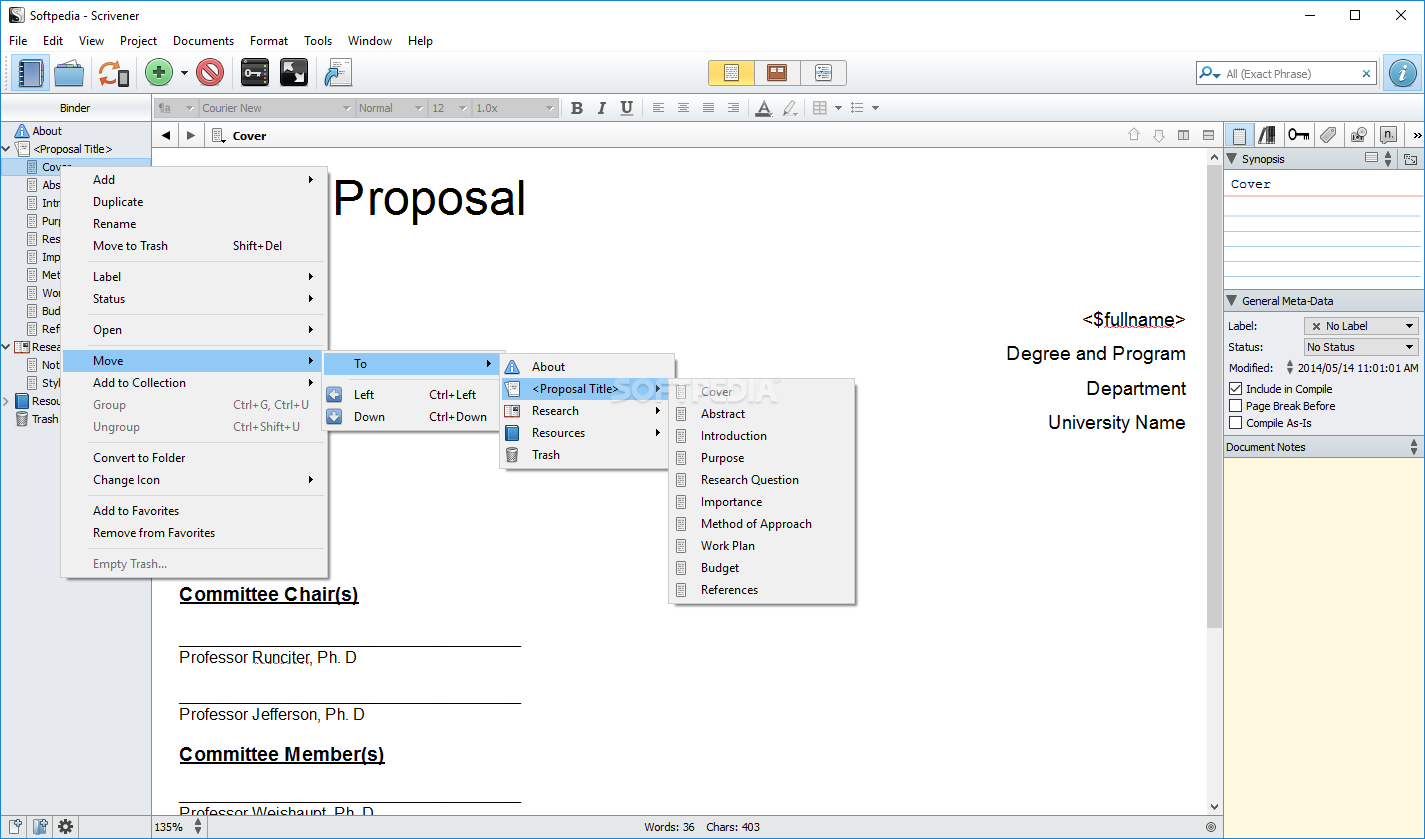Clear the search field with X

tap(1366, 73)
